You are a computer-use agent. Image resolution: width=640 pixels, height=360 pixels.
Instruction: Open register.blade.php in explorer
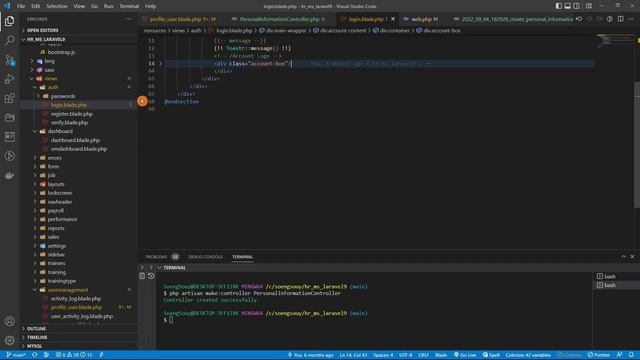[x=71, y=114]
